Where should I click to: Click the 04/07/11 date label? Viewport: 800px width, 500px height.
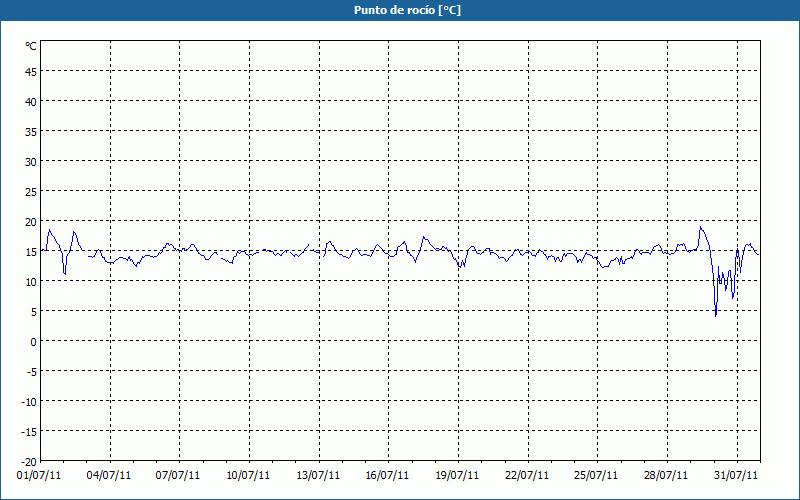coord(109,476)
